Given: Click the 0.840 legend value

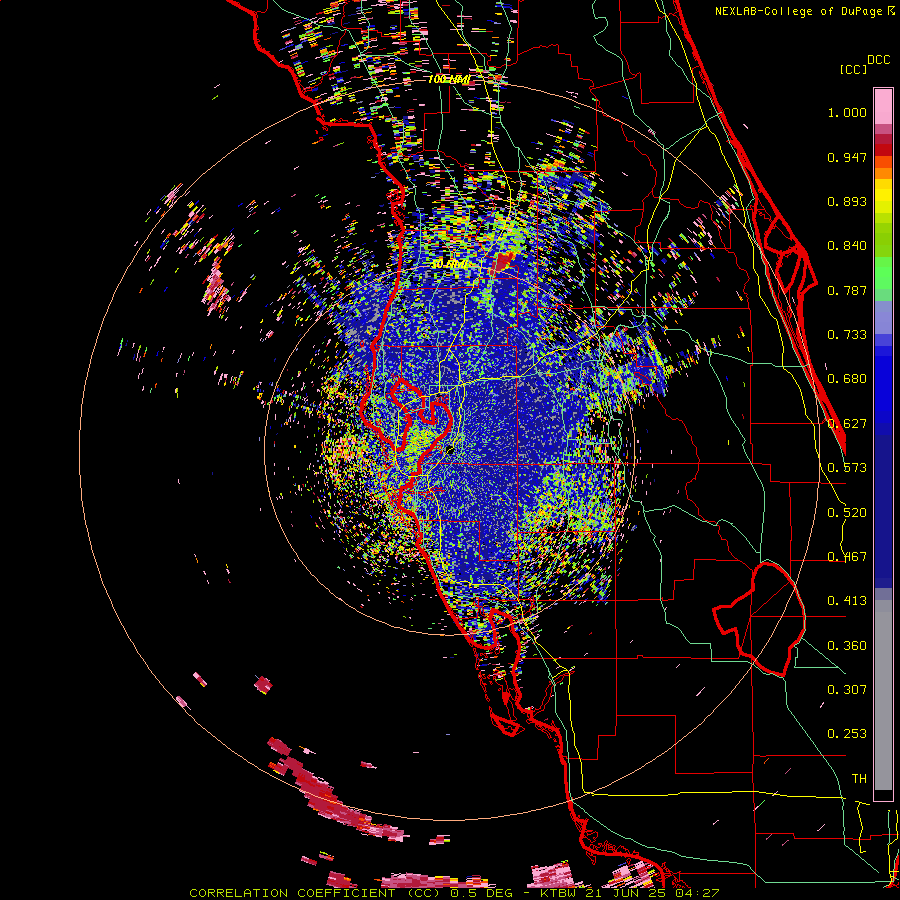Looking at the screenshot, I should pos(847,246).
